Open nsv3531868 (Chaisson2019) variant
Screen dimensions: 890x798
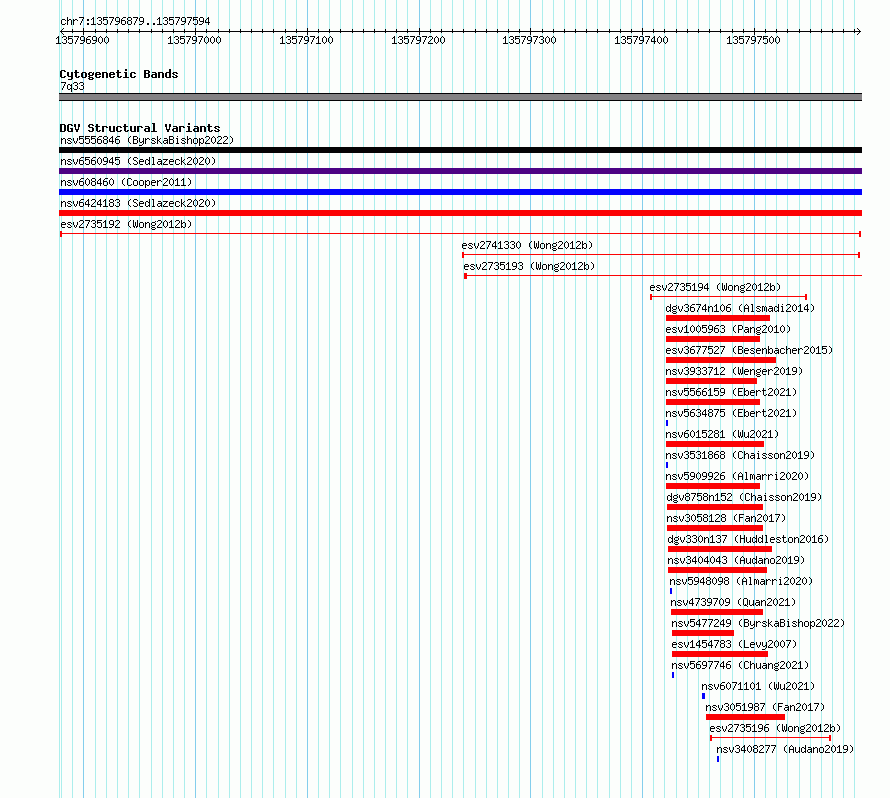click(740, 455)
